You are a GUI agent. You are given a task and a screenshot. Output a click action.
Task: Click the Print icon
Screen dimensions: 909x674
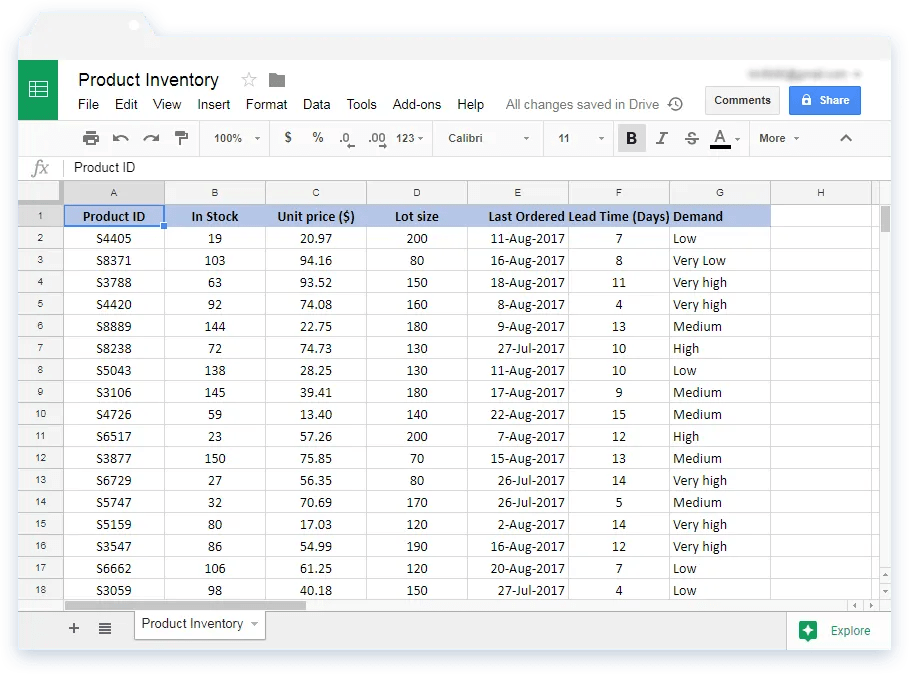(90, 138)
